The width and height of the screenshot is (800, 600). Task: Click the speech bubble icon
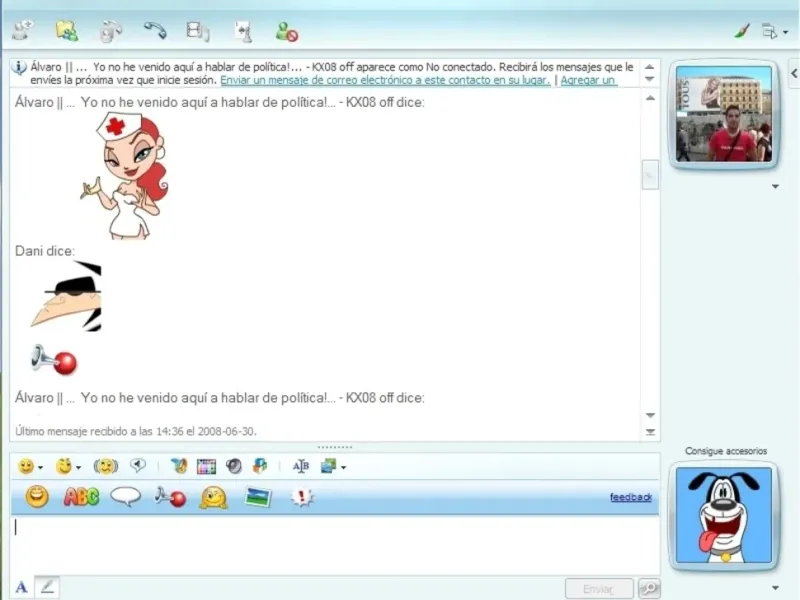pos(126,496)
